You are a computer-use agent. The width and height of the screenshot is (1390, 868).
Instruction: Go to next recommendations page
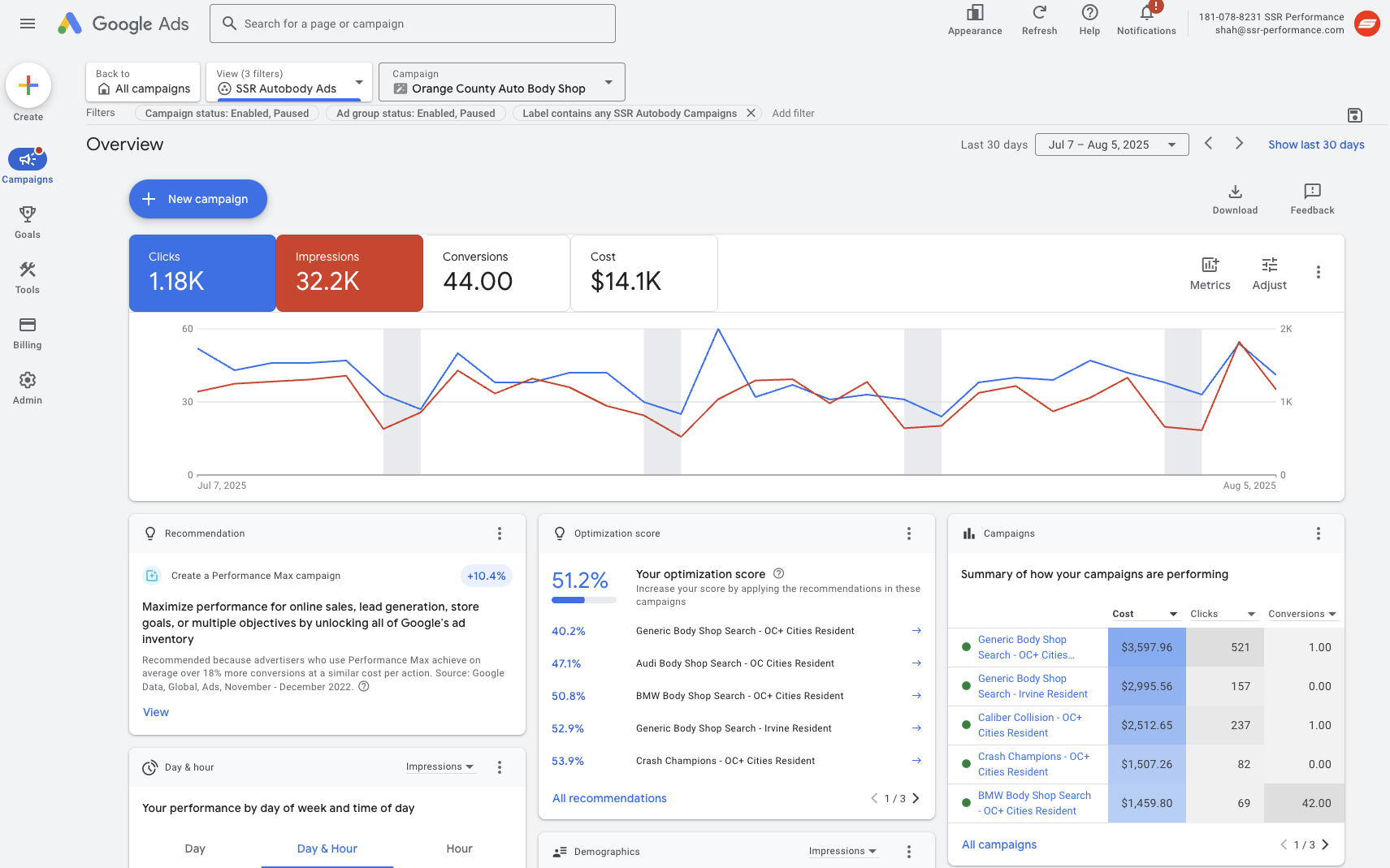pos(916,798)
